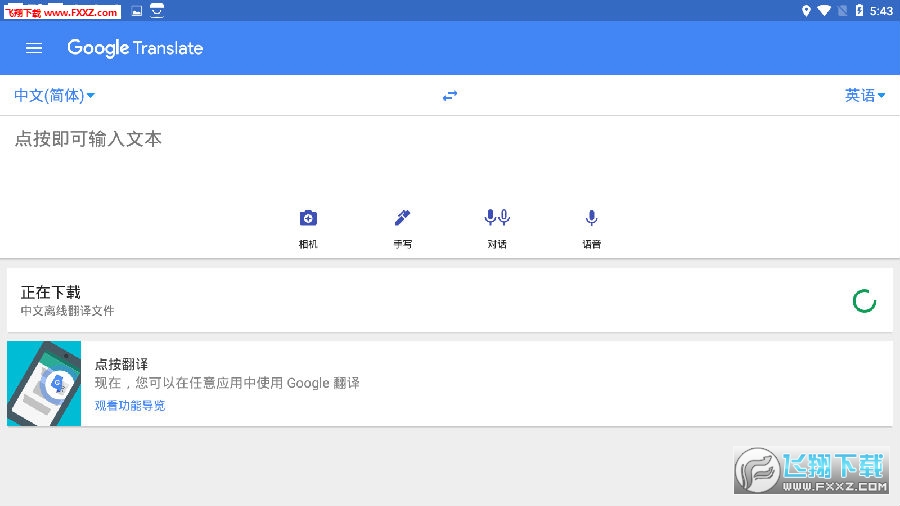Tap the picture notification icon in status bar
Screen dimensions: 900x506
point(137,11)
